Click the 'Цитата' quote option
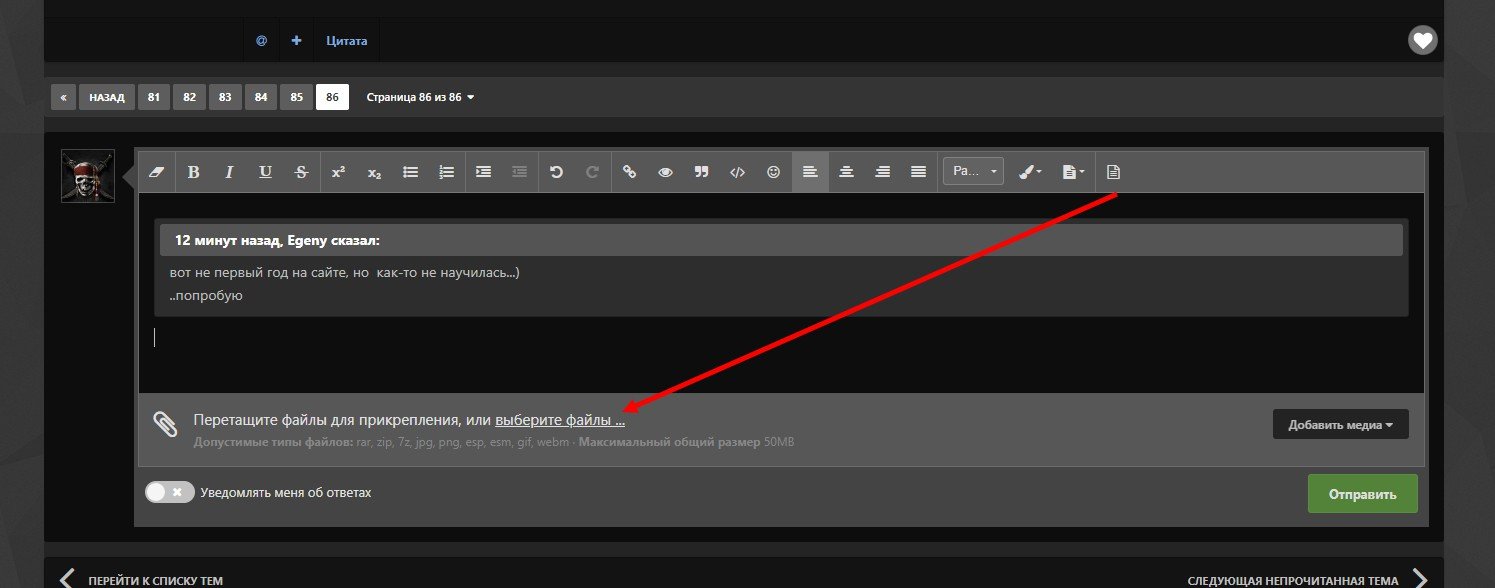 pos(346,41)
